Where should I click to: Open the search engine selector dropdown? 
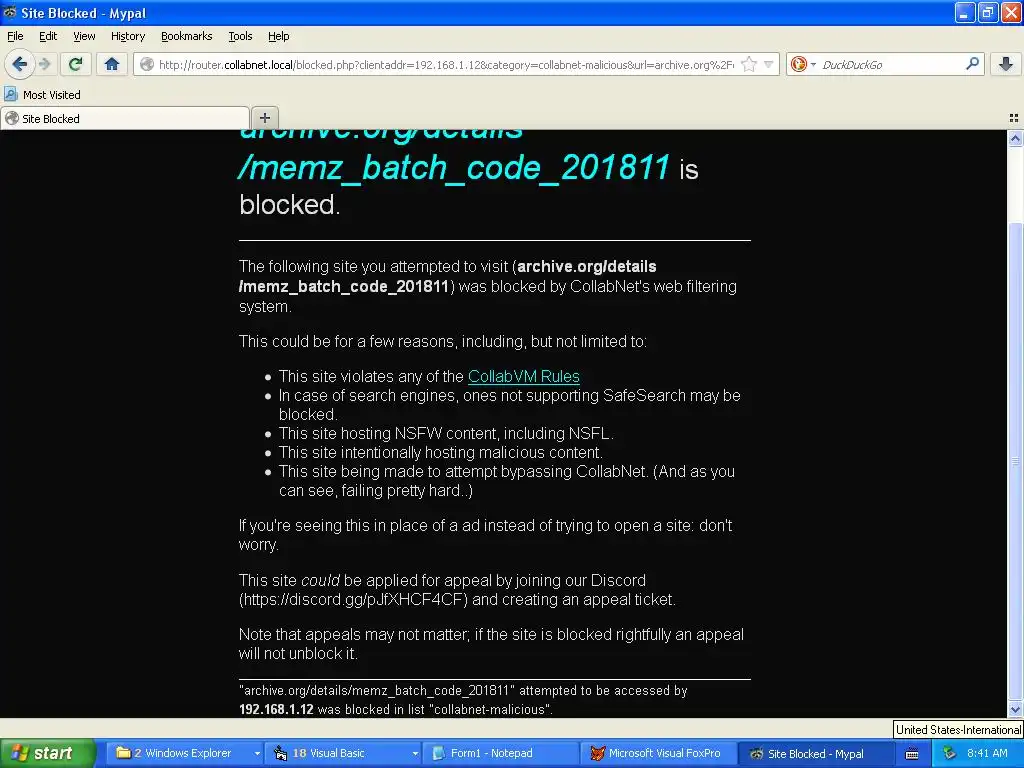[813, 65]
